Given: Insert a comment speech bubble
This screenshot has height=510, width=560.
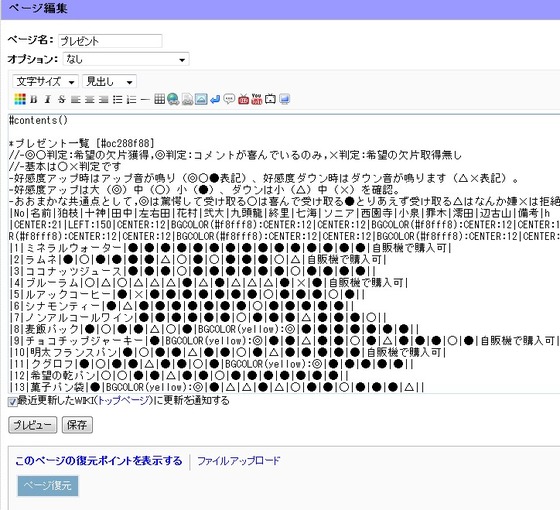Looking at the screenshot, I should pyautogui.click(x=229, y=99).
